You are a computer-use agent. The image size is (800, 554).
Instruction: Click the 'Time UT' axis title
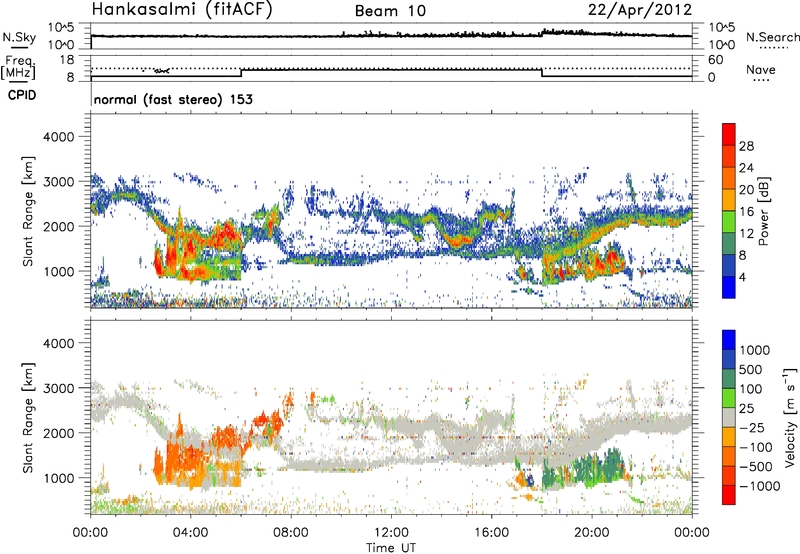tap(391, 547)
